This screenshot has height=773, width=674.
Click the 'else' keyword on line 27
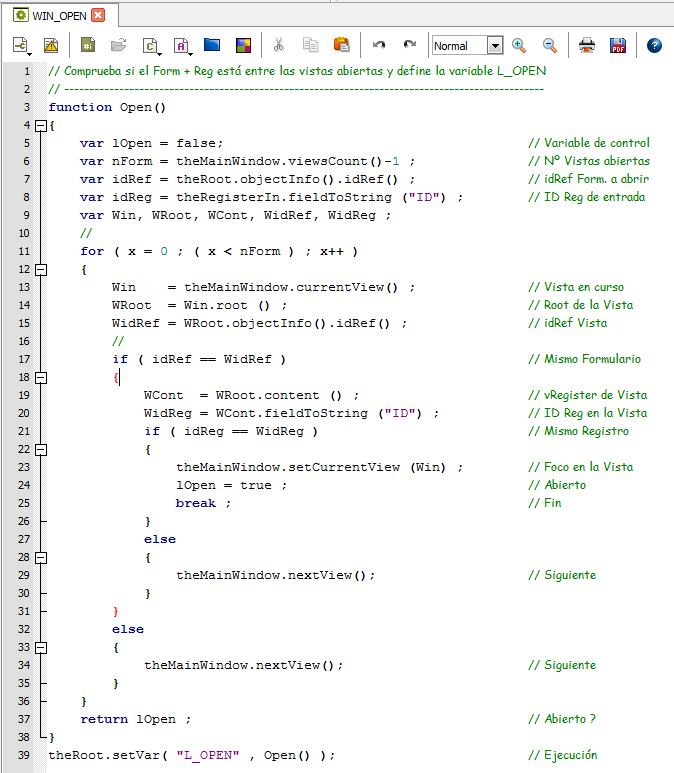pyautogui.click(x=160, y=539)
